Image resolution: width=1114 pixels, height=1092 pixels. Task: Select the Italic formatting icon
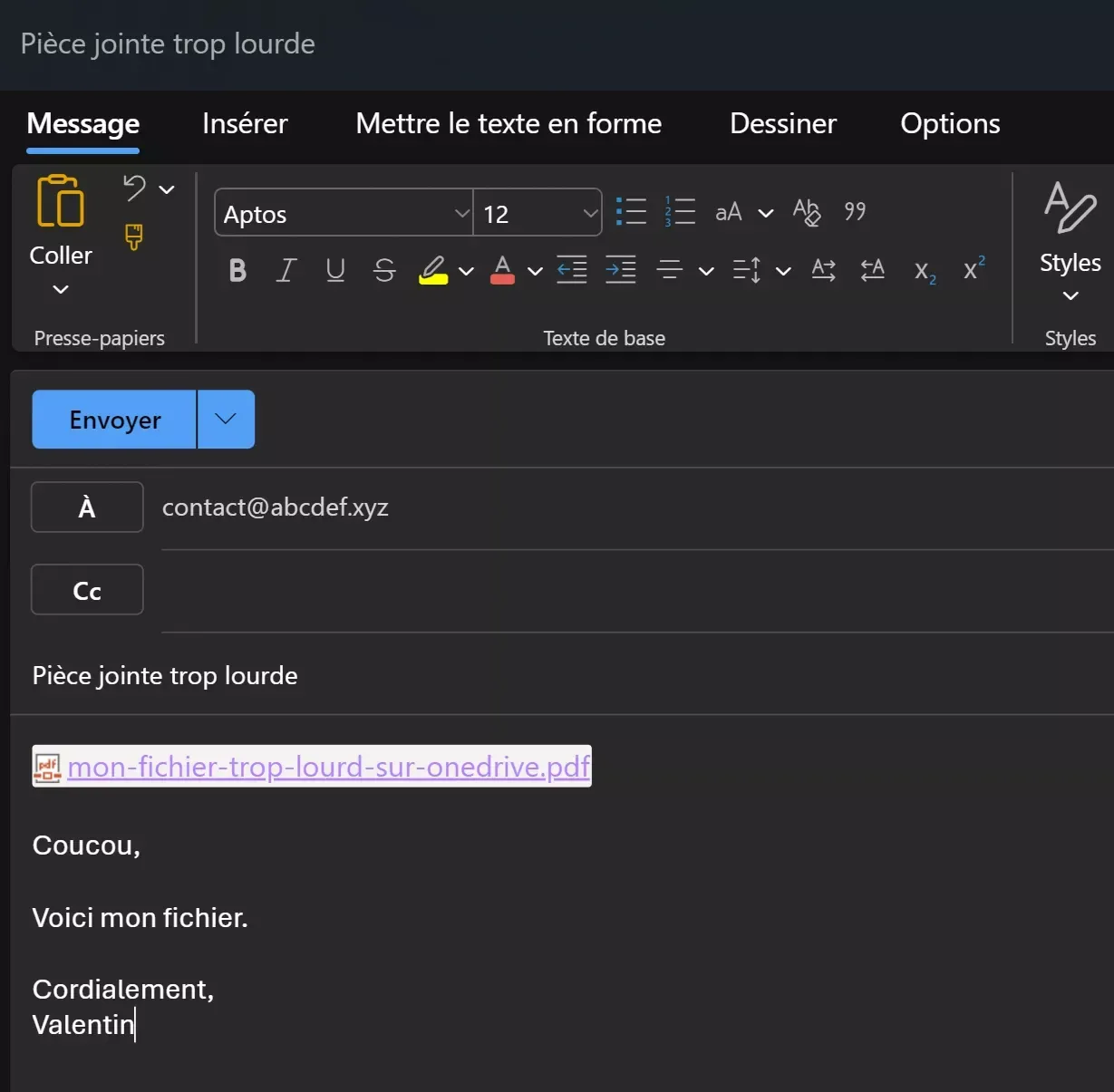pos(286,270)
